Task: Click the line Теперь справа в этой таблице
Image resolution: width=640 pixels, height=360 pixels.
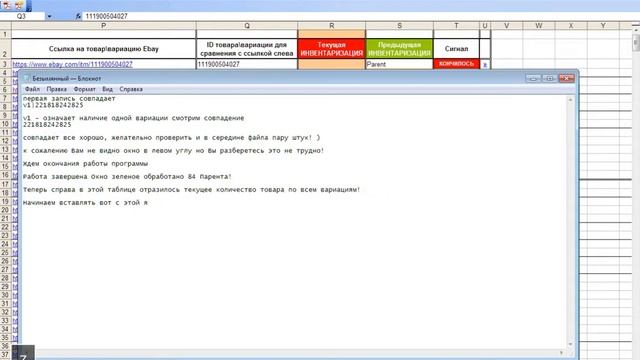Action: 191,190
